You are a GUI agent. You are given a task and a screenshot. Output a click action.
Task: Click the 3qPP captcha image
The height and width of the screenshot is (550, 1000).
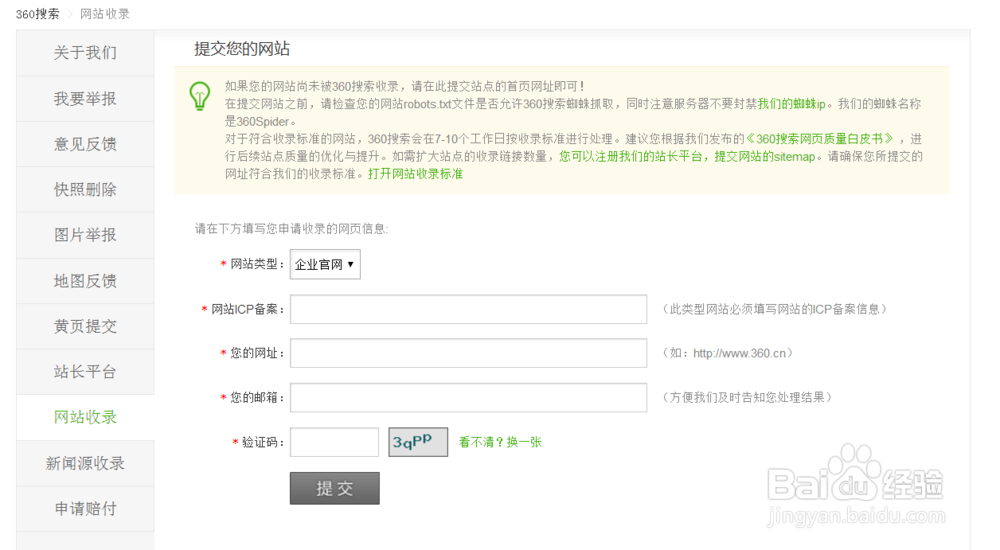(x=418, y=442)
